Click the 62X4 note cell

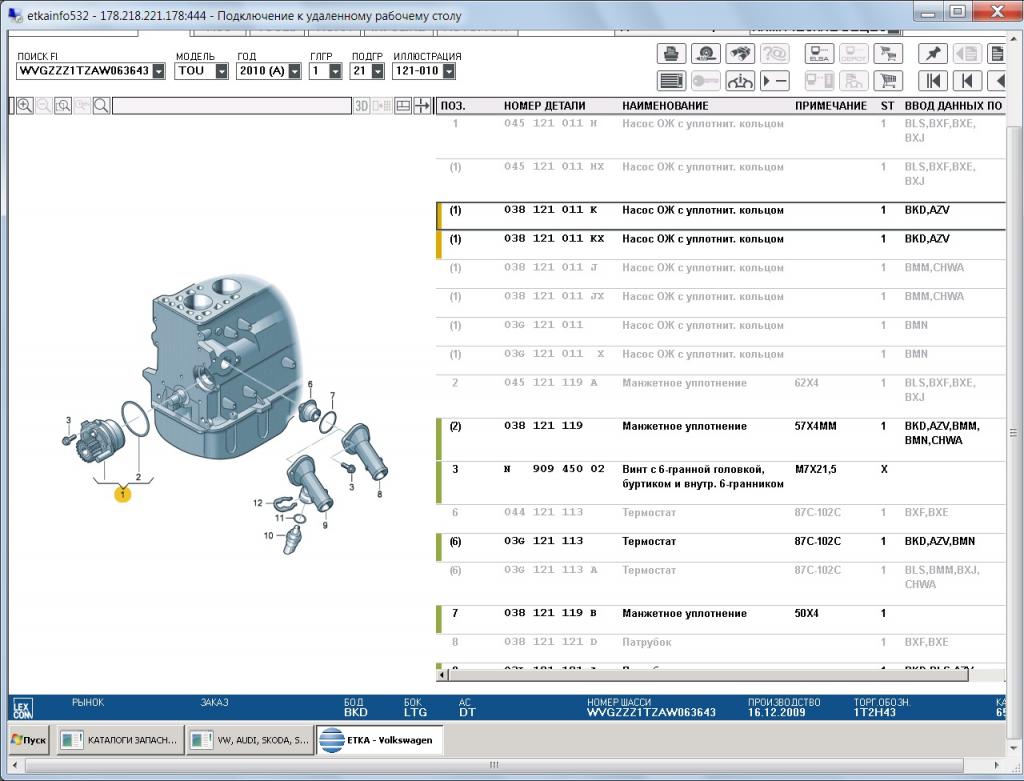pos(806,383)
